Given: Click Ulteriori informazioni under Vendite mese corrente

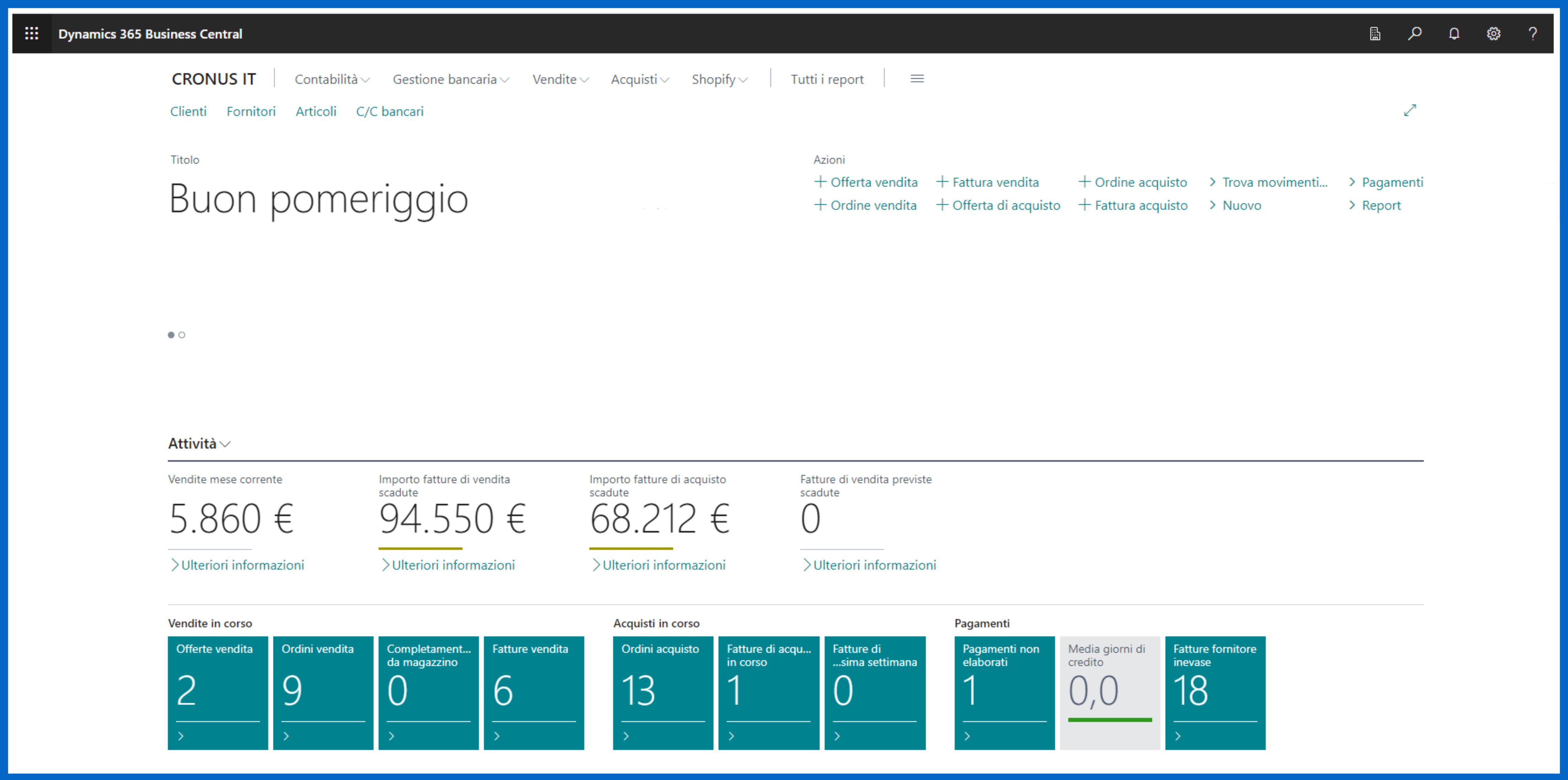Looking at the screenshot, I should 237,565.
